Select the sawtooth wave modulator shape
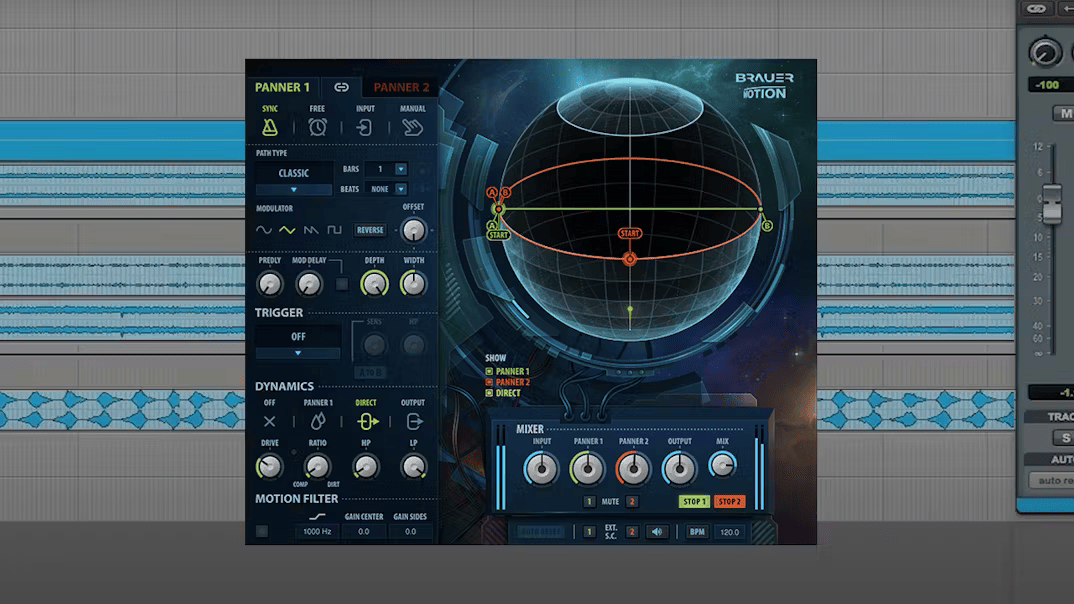Screen dimensions: 1074x604 coord(311,230)
